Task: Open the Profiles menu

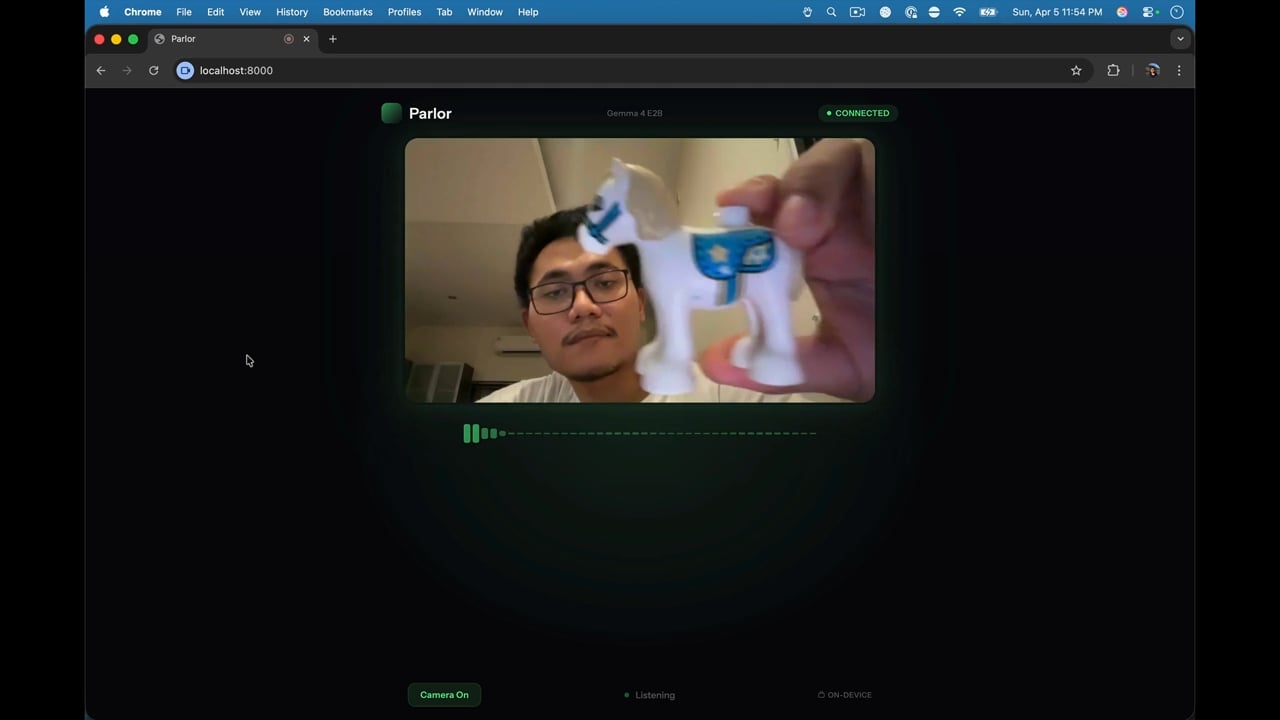Action: point(405,12)
